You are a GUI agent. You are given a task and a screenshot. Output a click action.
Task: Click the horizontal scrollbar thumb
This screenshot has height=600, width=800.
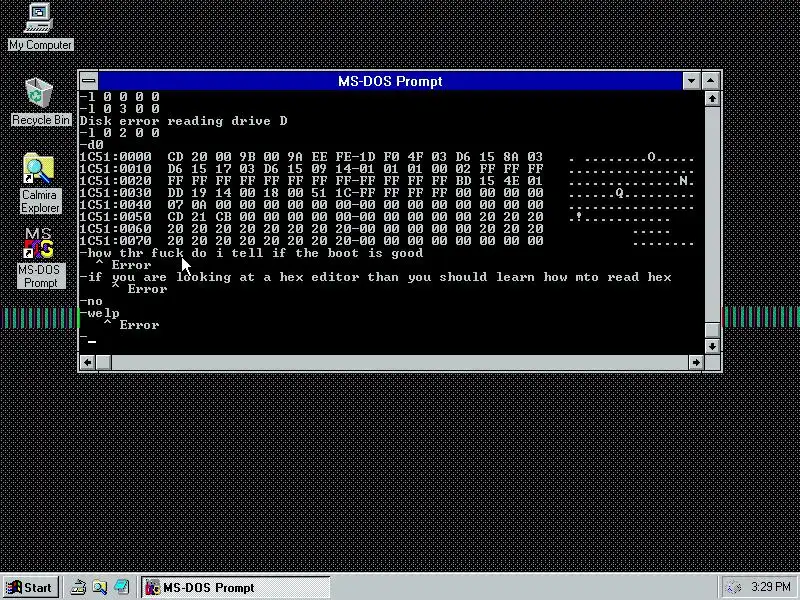[104, 362]
